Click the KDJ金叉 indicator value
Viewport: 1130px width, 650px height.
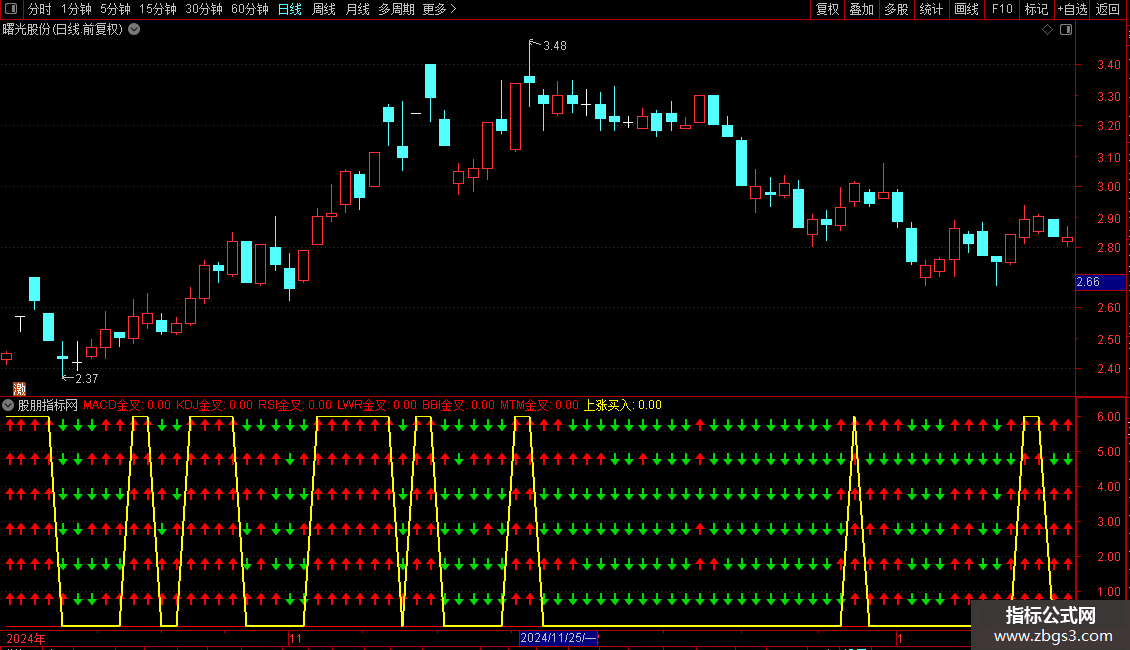pyautogui.click(x=215, y=405)
